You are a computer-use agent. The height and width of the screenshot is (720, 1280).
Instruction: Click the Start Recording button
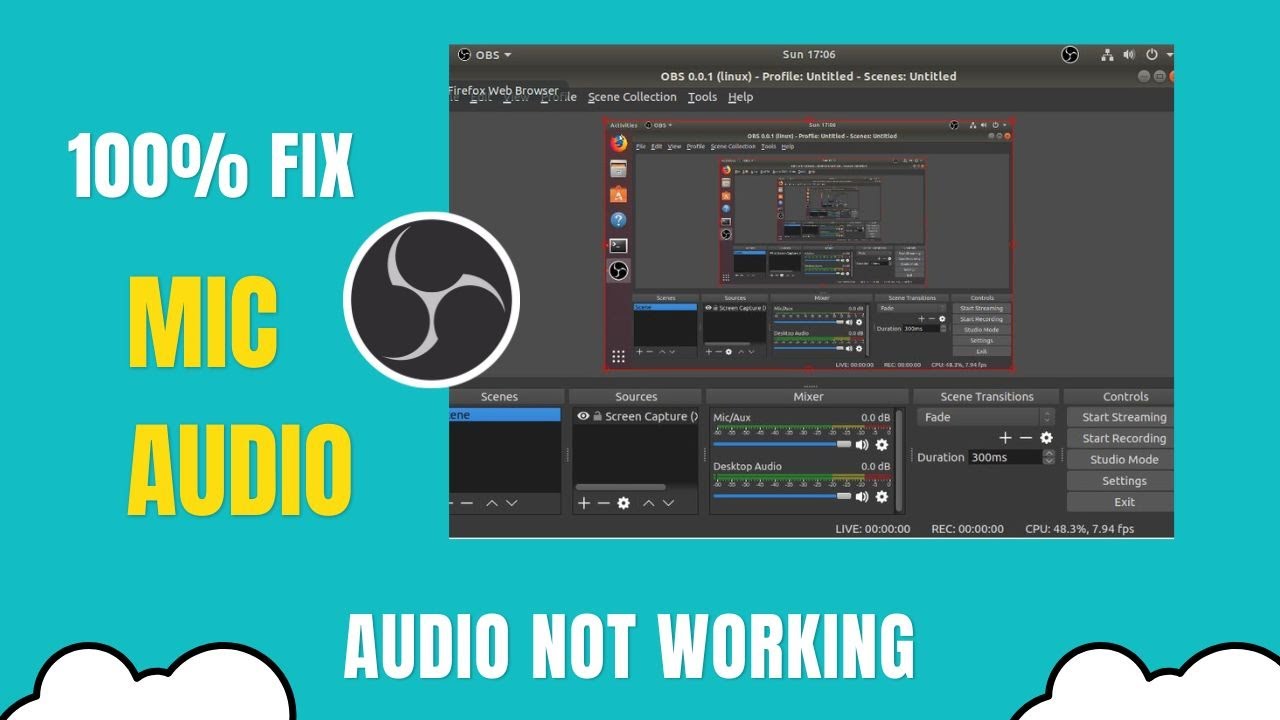[1124, 438]
